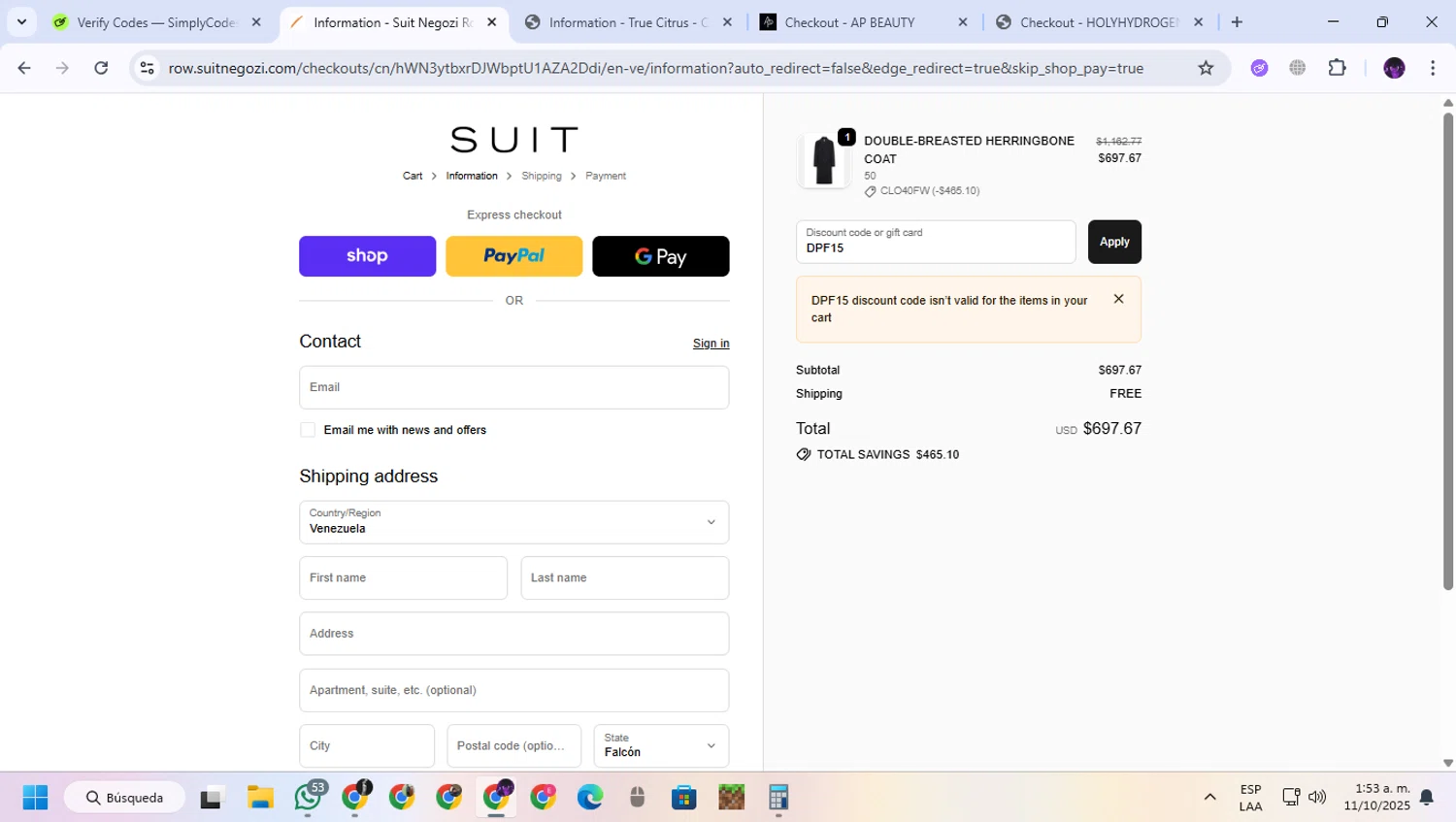The width and height of the screenshot is (1456, 822).
Task: Open Microsoft Edge from the taskbar
Action: 590,798
